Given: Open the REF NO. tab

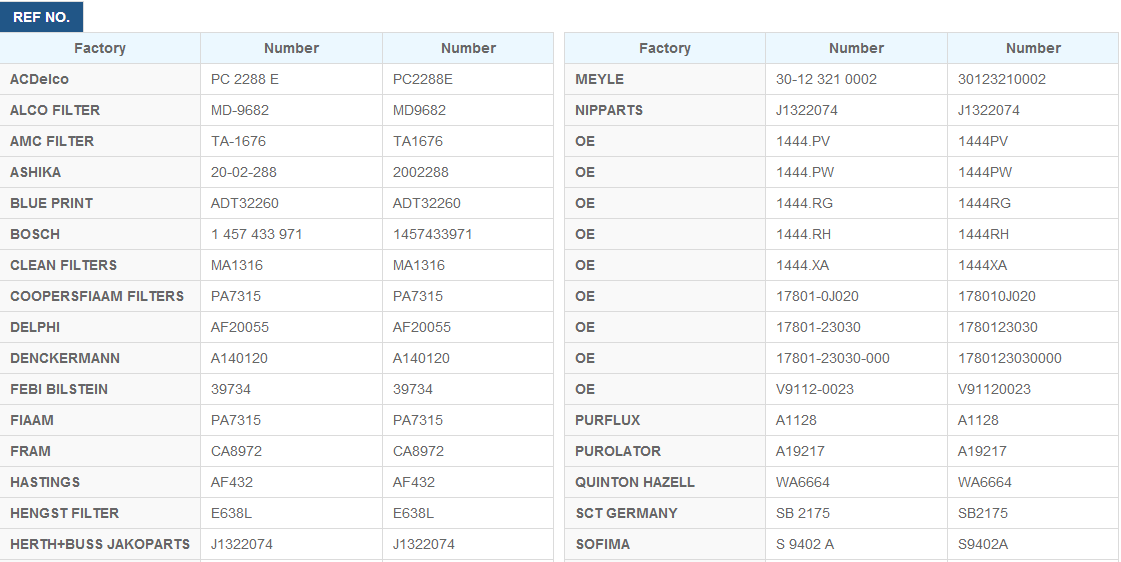Looking at the screenshot, I should (41, 17).
